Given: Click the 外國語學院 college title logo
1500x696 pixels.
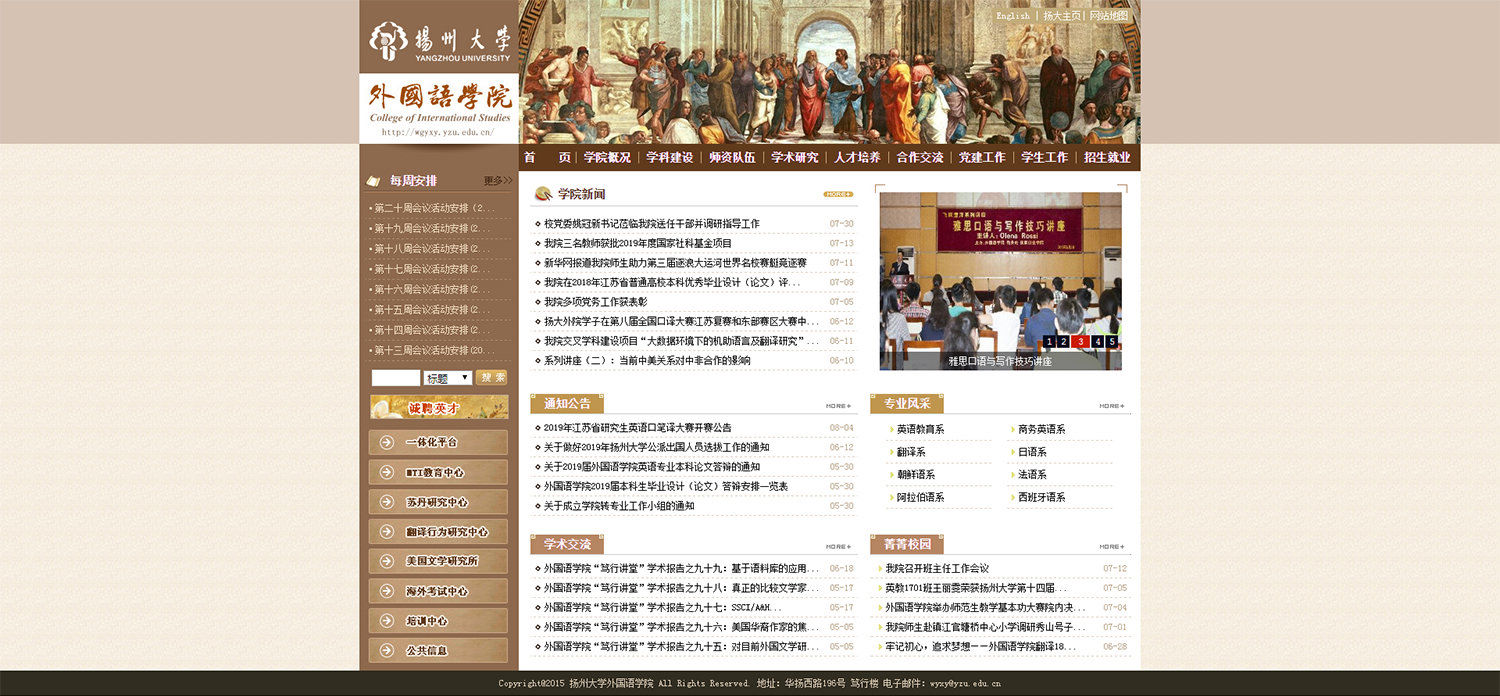Looking at the screenshot, I should (440, 96).
